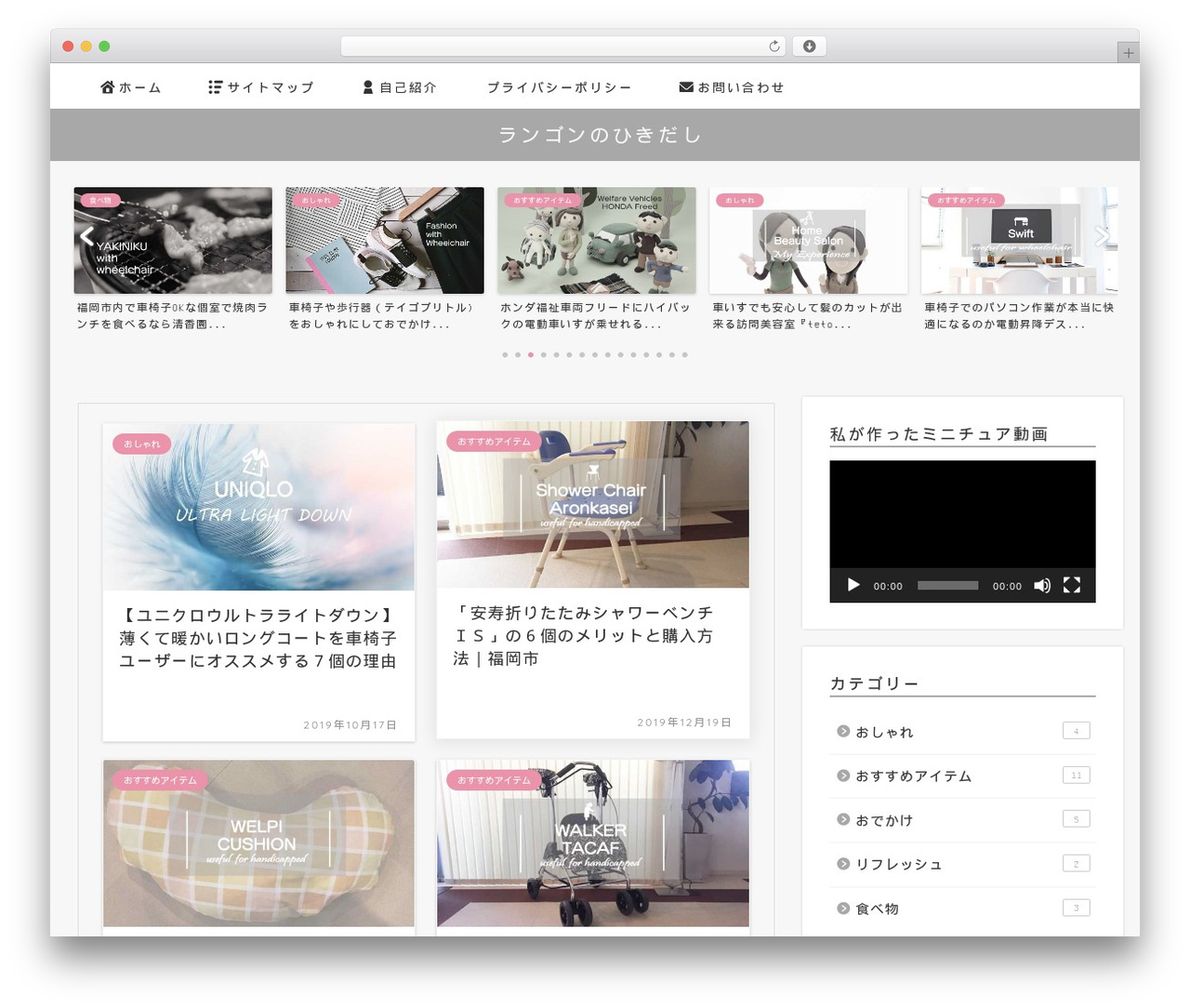The width and height of the screenshot is (1190, 1008).
Task: Select the third carousel pagination dot
Action: point(531,355)
